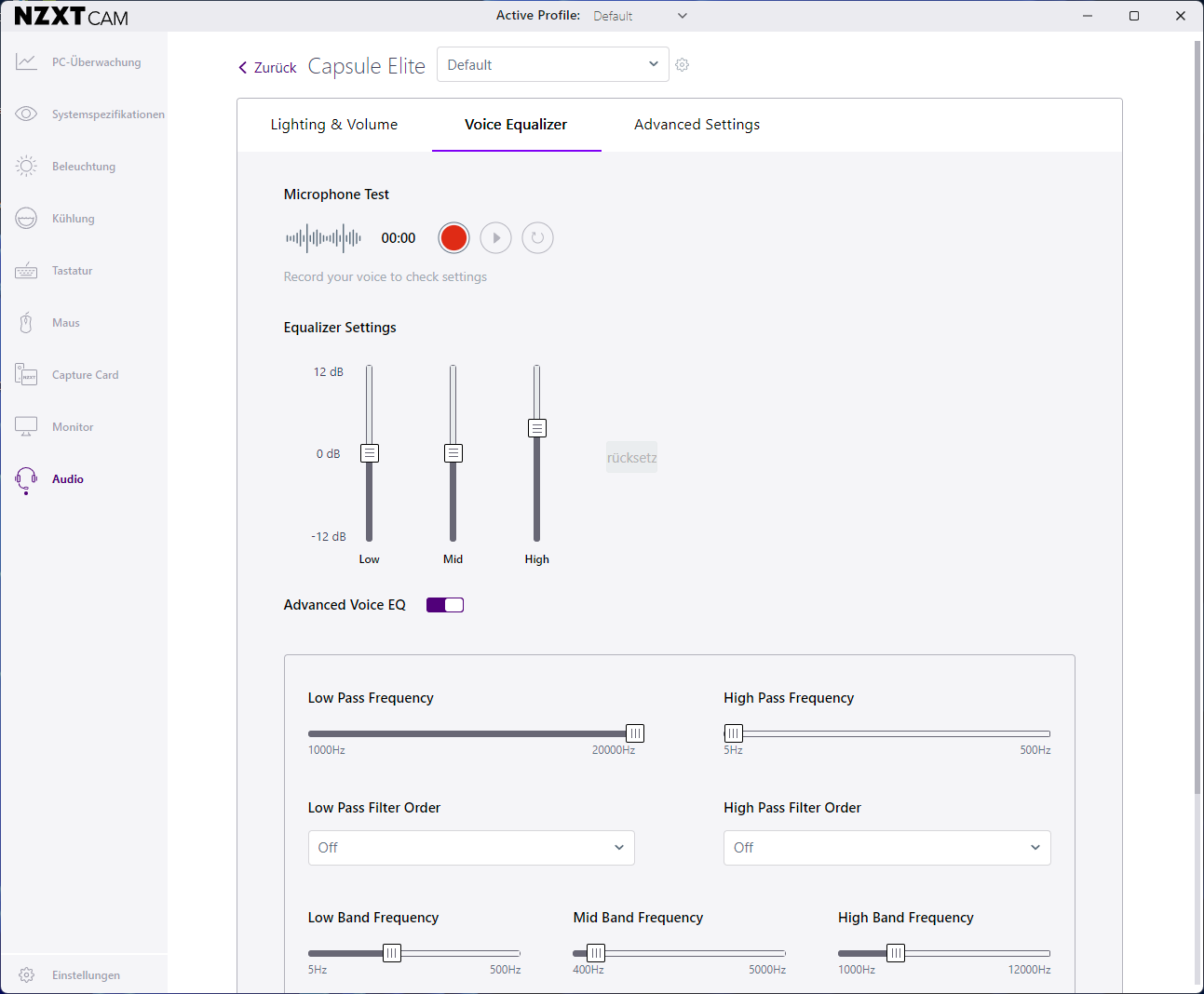Switch to the Lighting & Volume tab
Viewport: 1204px width, 994px height.
click(334, 125)
